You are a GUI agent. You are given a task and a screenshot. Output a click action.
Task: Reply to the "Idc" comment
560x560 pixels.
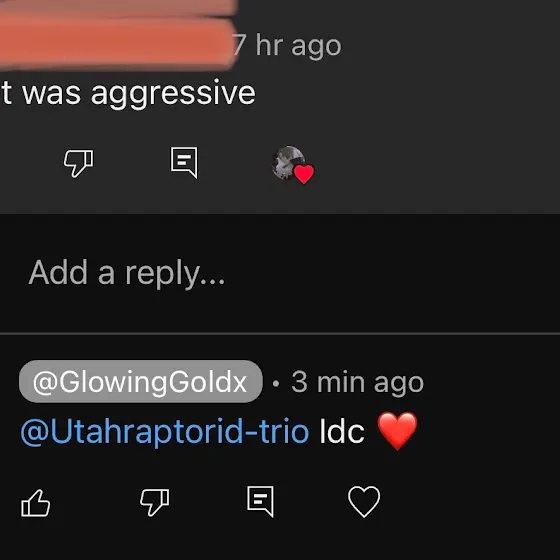pos(260,501)
